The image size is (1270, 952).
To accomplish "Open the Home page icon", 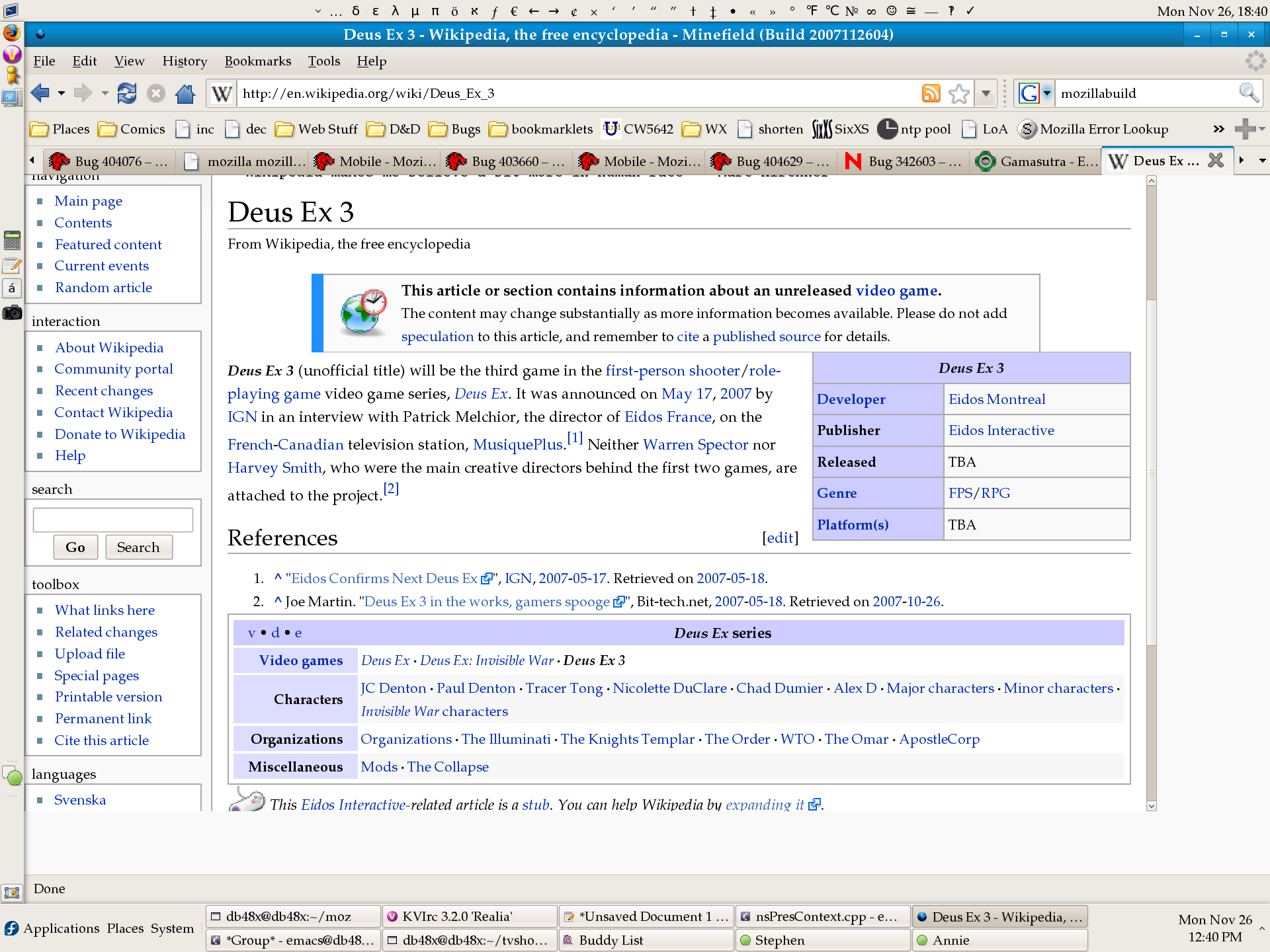I will [x=185, y=93].
